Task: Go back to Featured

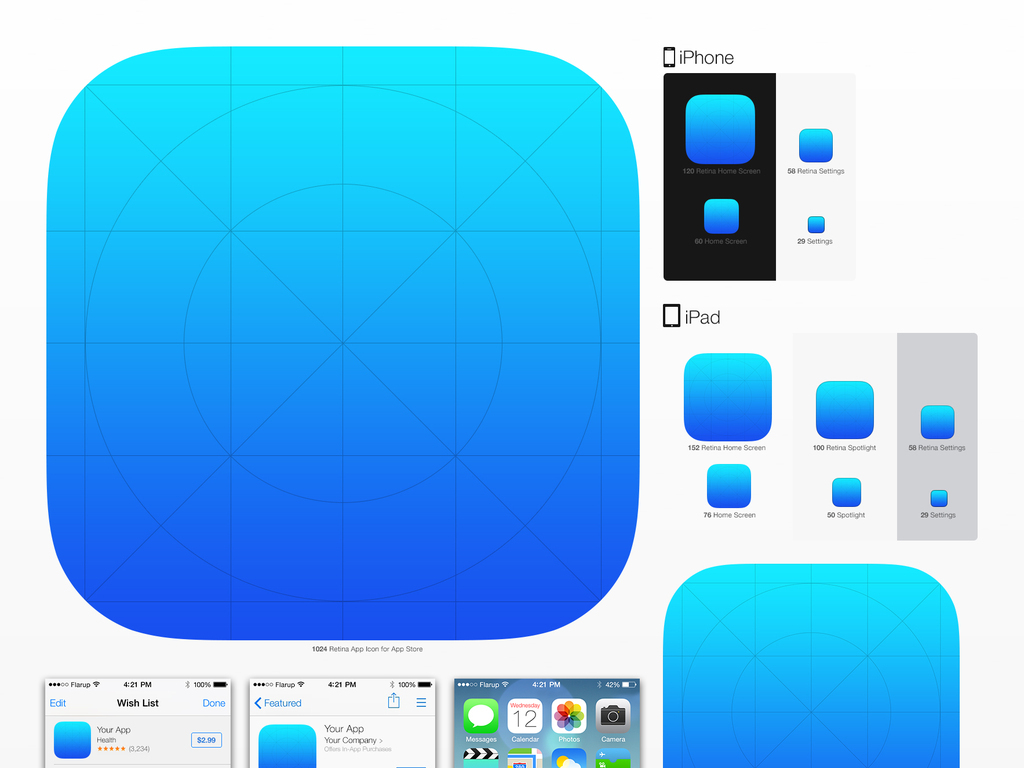Action: click(278, 703)
